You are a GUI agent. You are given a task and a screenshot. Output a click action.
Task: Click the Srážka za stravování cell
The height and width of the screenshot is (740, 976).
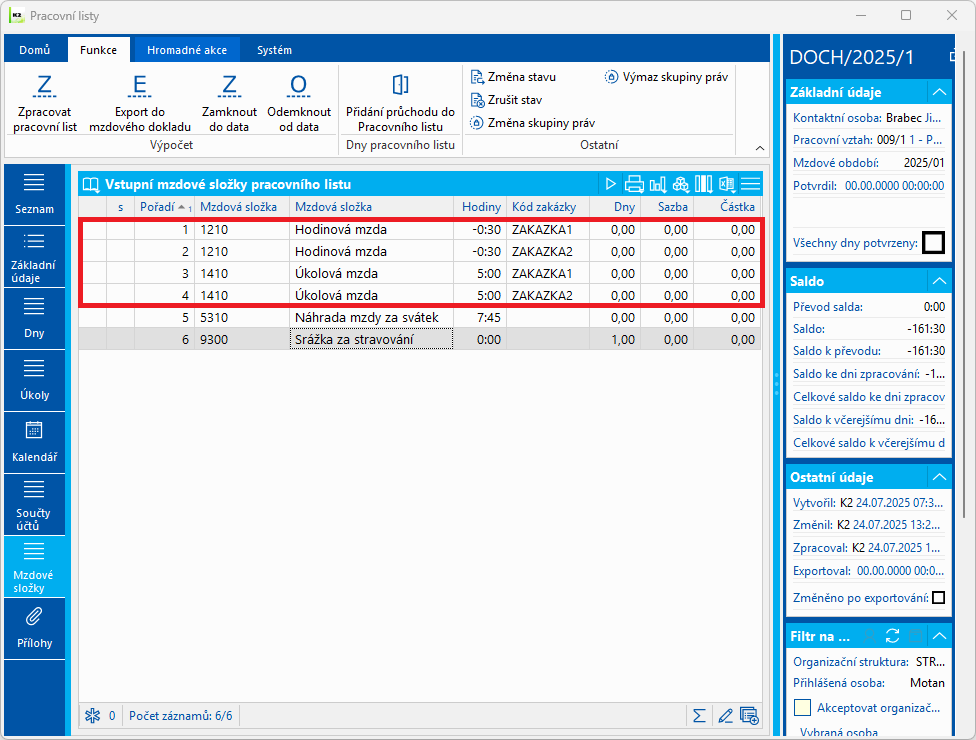371,339
